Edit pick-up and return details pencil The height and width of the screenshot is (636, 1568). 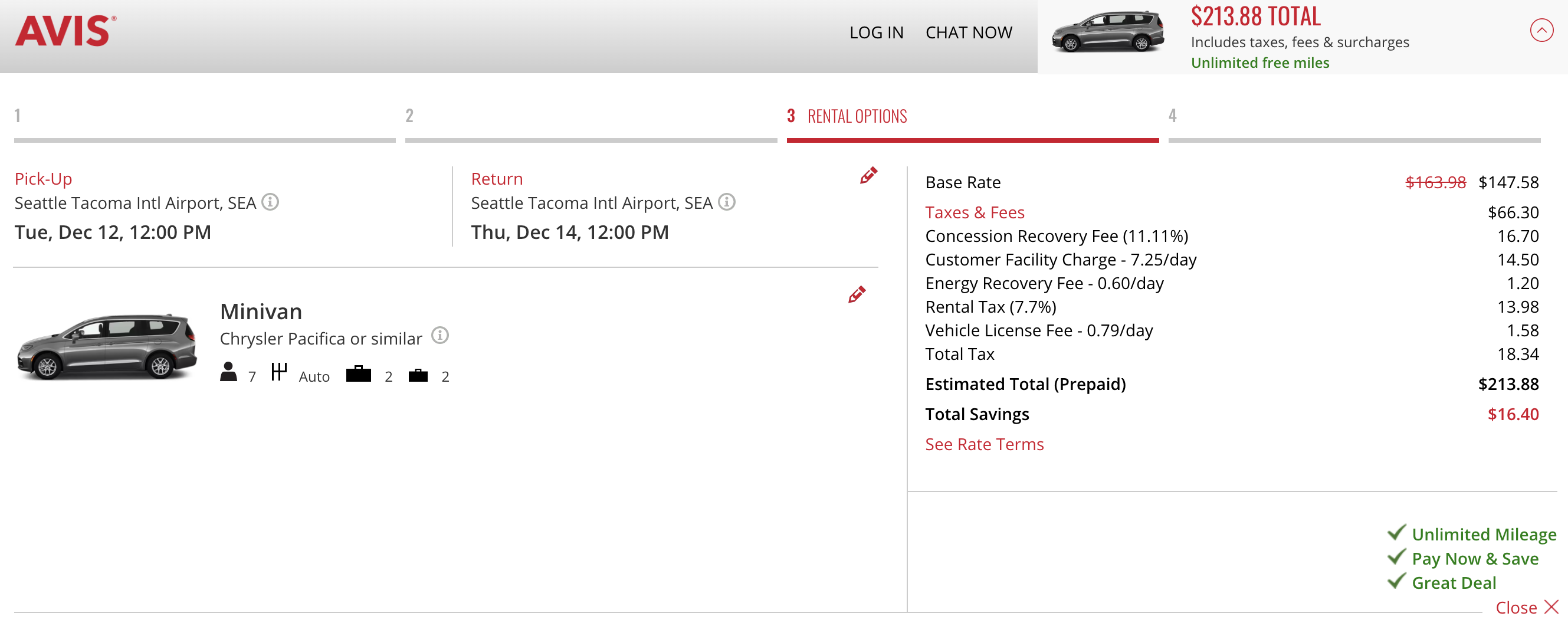click(x=868, y=175)
